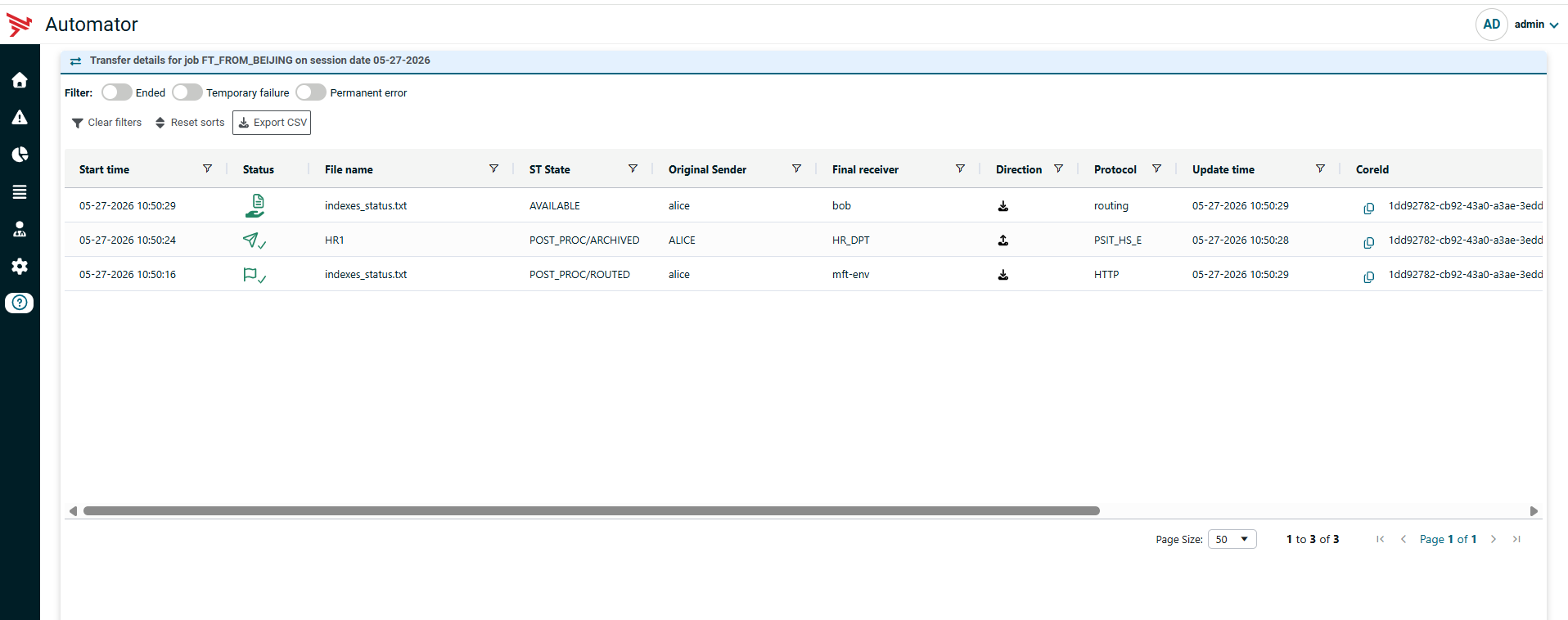Click the download direction icon in bob row
The height and width of the screenshot is (620, 1568).
pos(1003,206)
